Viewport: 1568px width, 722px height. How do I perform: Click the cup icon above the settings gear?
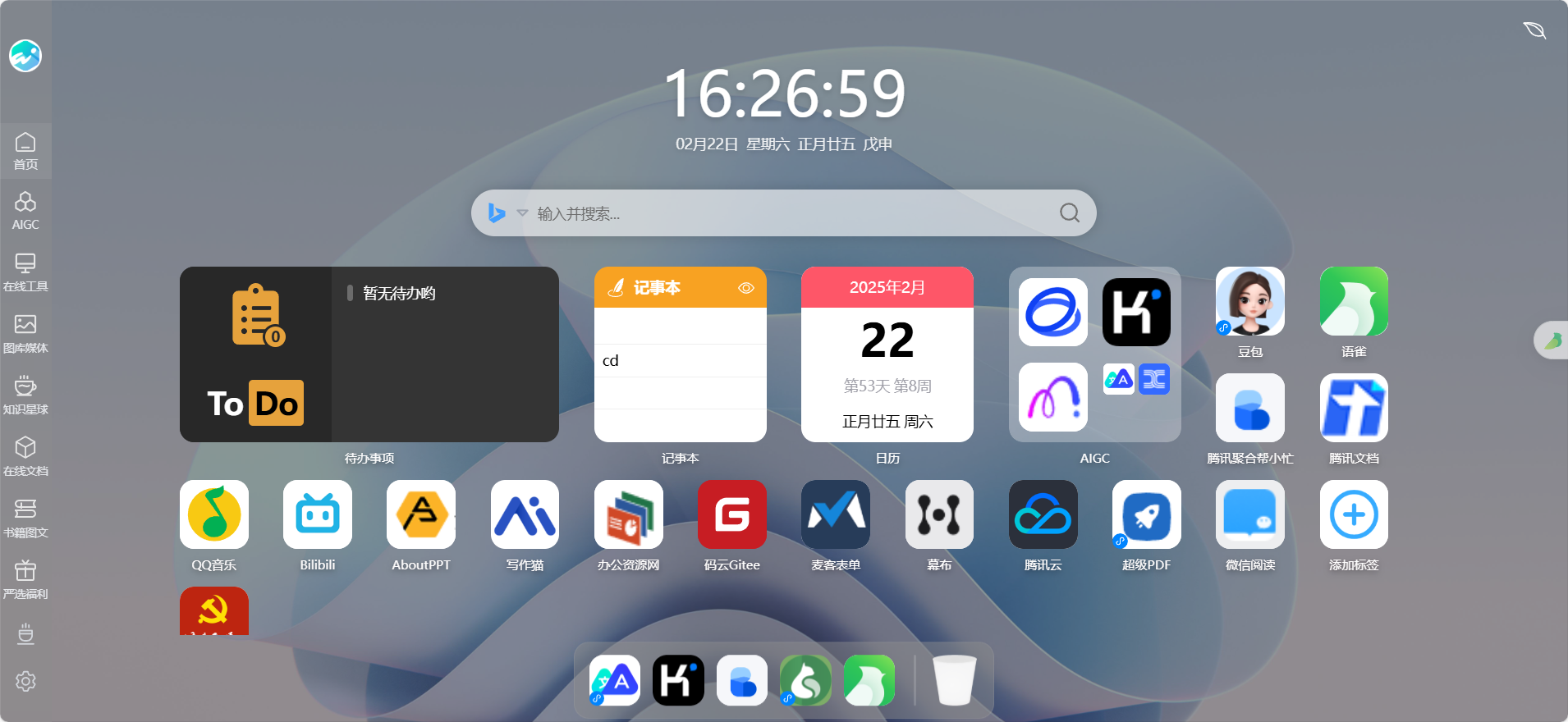tap(25, 633)
